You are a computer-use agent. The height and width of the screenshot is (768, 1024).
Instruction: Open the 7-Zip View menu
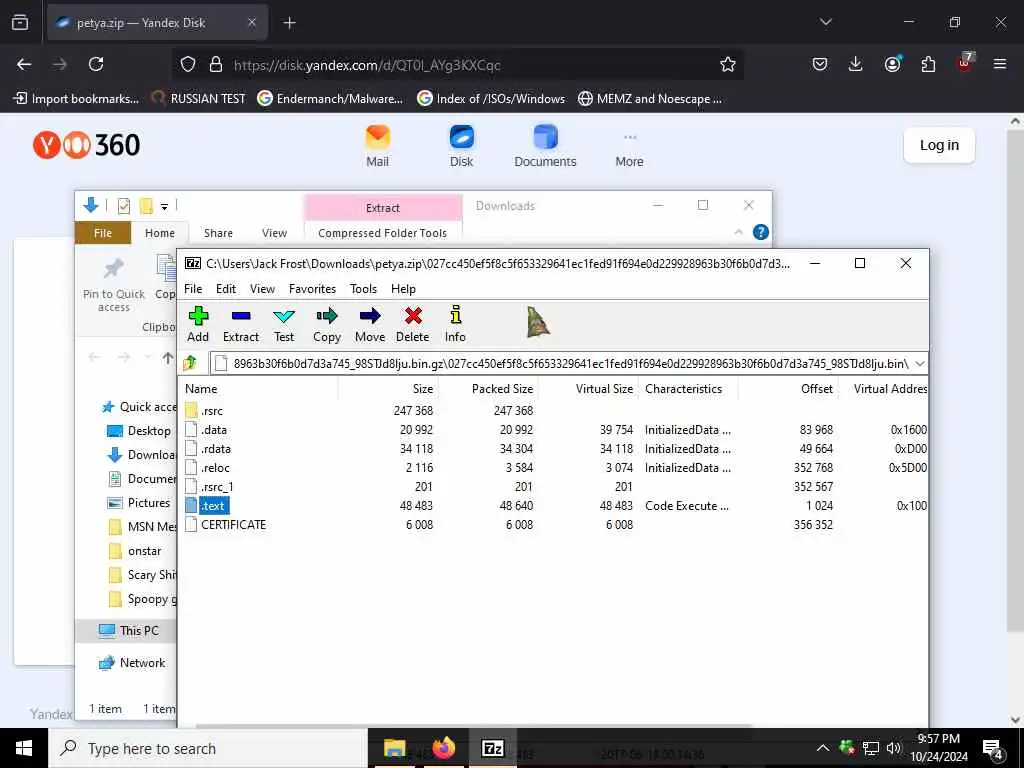pos(263,289)
